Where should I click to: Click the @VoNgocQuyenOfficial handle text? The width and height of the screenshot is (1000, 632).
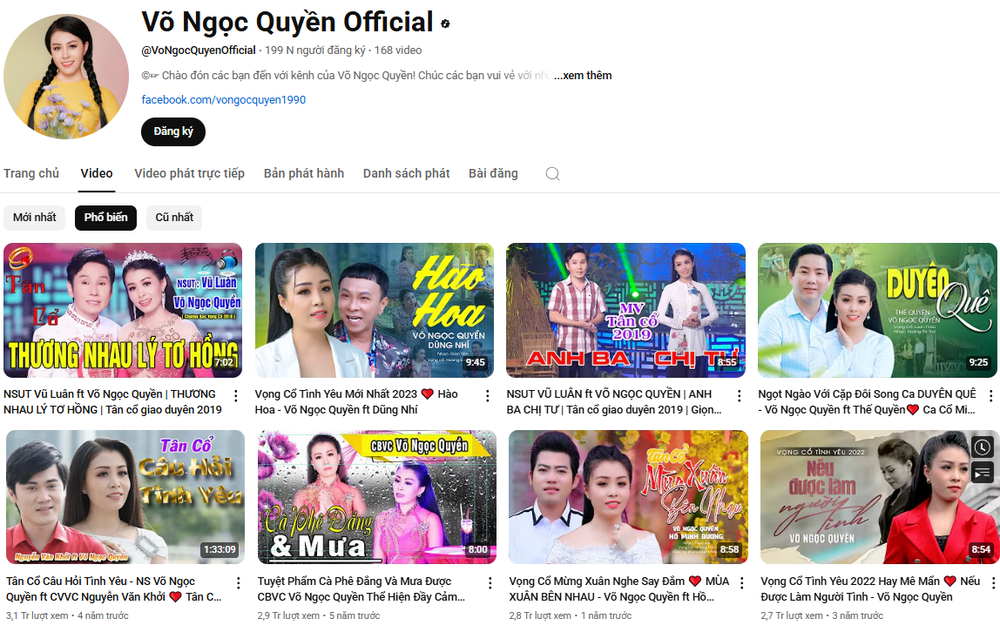coord(198,50)
